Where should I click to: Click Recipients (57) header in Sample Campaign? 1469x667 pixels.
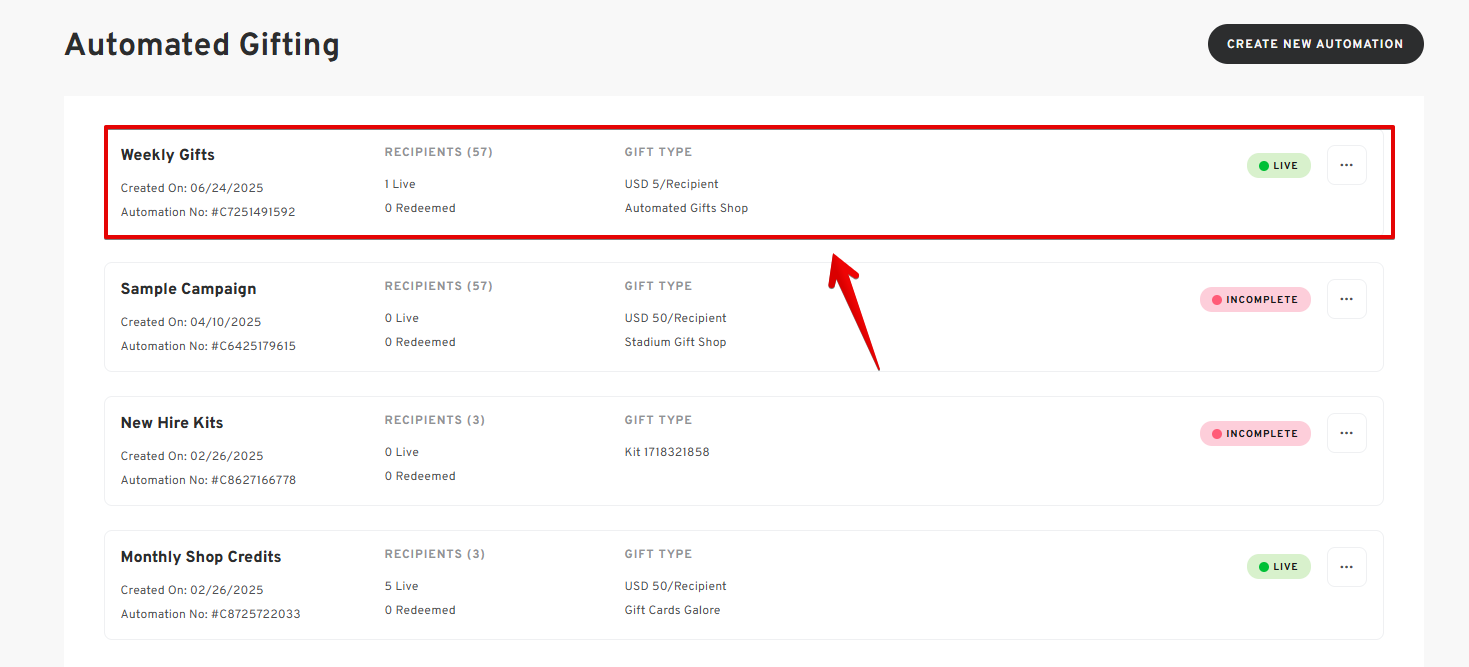click(x=439, y=286)
